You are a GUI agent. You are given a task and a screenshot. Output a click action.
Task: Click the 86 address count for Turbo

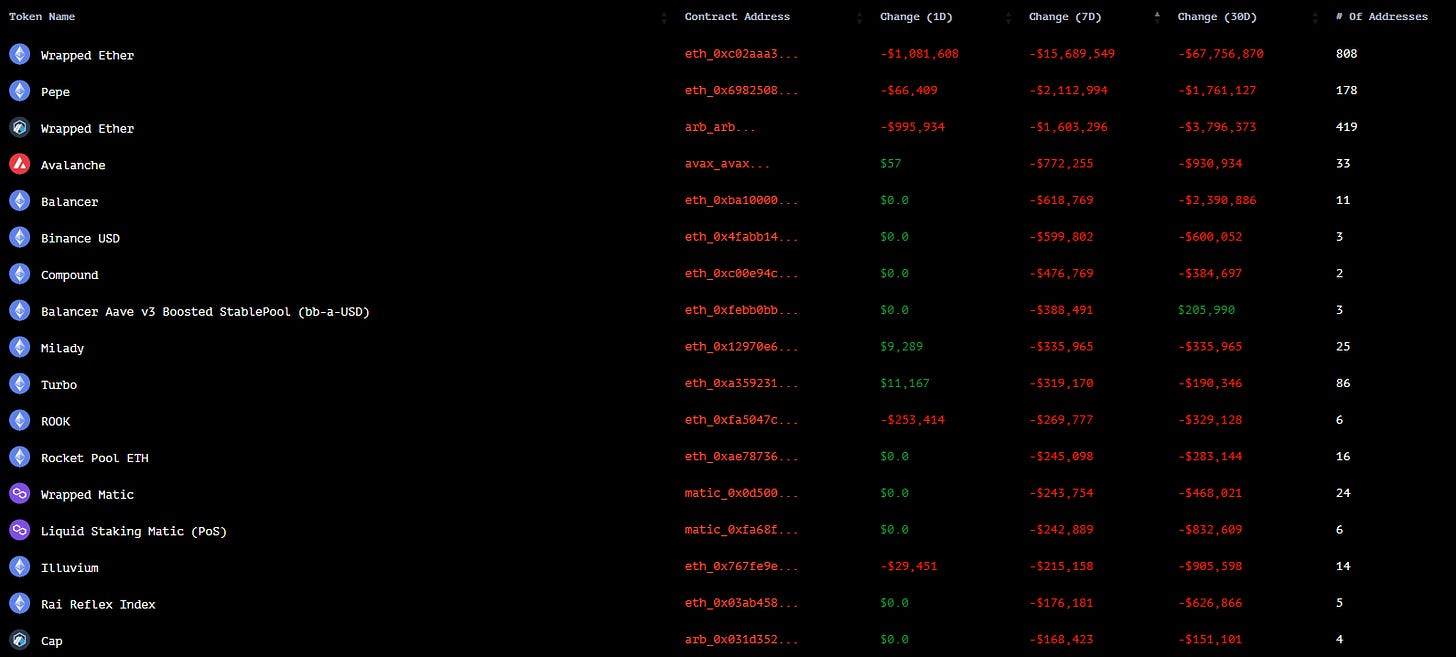click(1343, 384)
